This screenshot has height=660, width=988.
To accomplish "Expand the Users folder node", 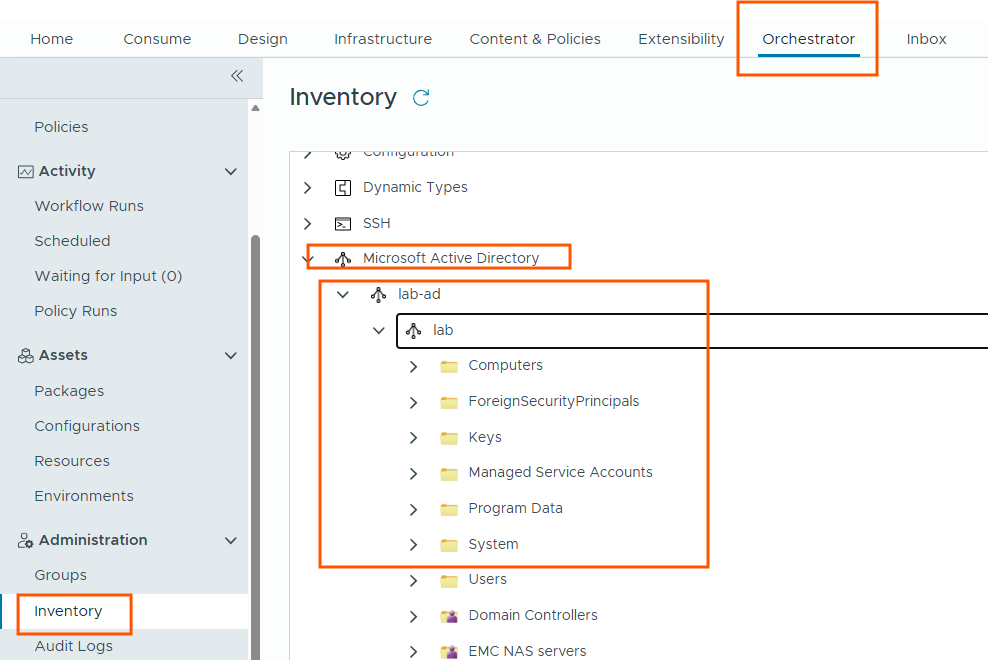I will click(x=413, y=581).
